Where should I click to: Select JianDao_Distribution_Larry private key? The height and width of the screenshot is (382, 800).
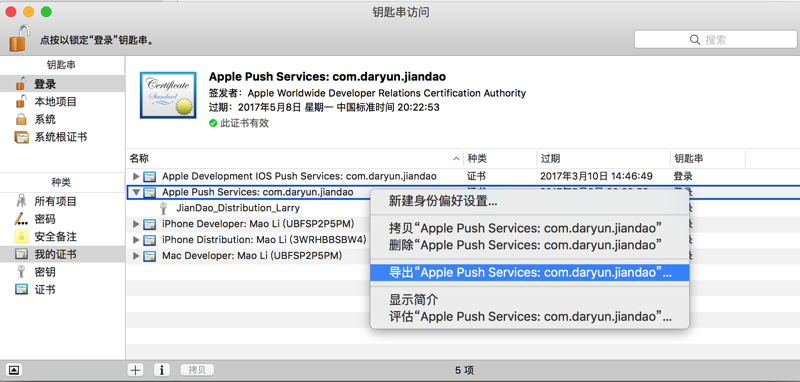[x=238, y=208]
